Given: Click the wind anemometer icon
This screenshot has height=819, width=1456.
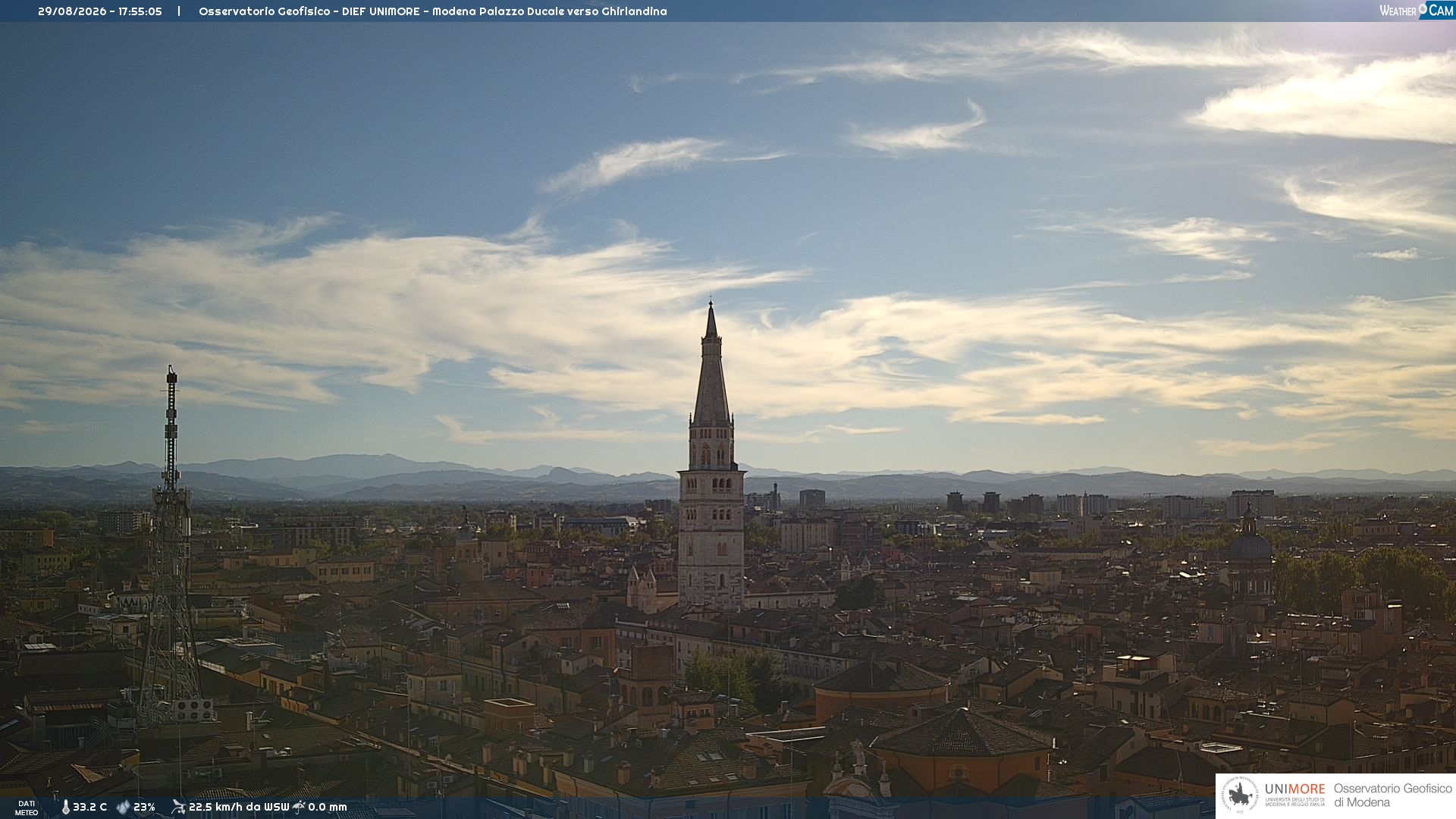Looking at the screenshot, I should click(x=178, y=807).
